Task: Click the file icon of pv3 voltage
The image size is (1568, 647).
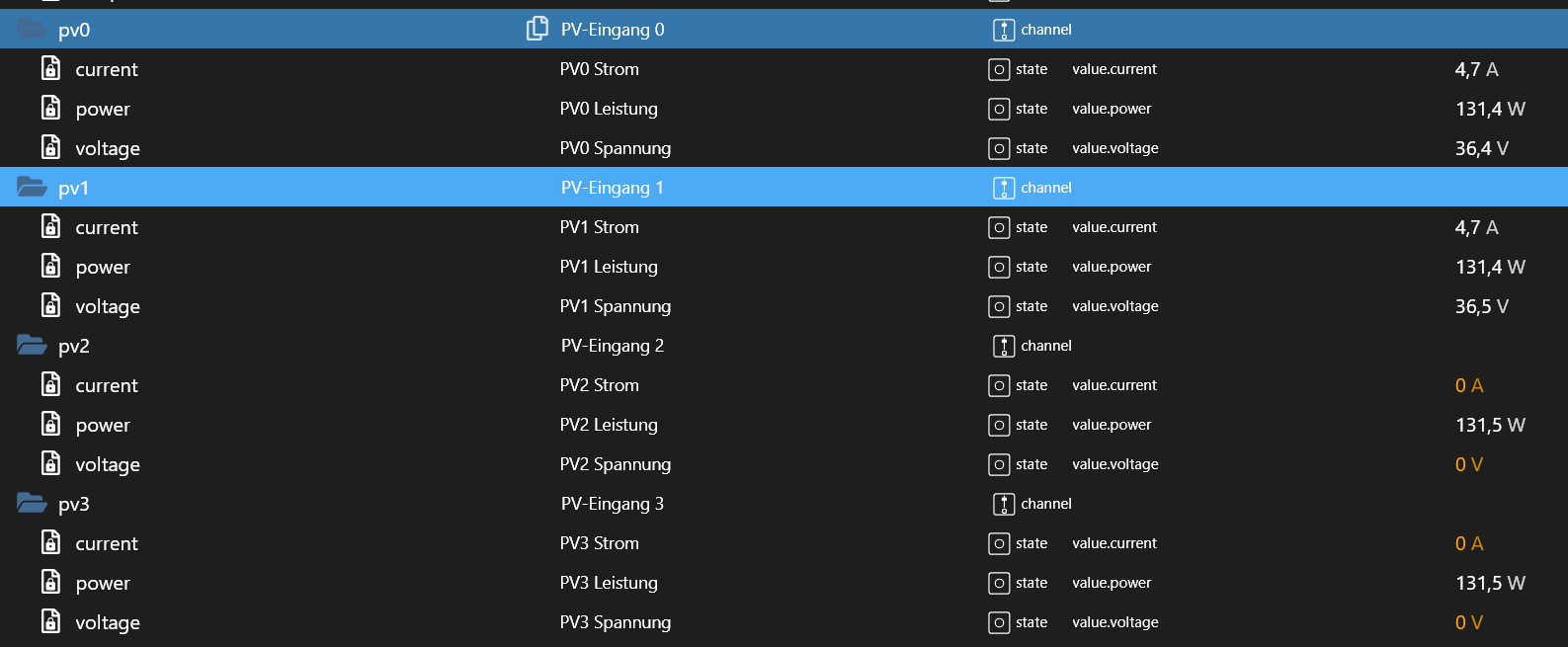Action: tap(50, 621)
